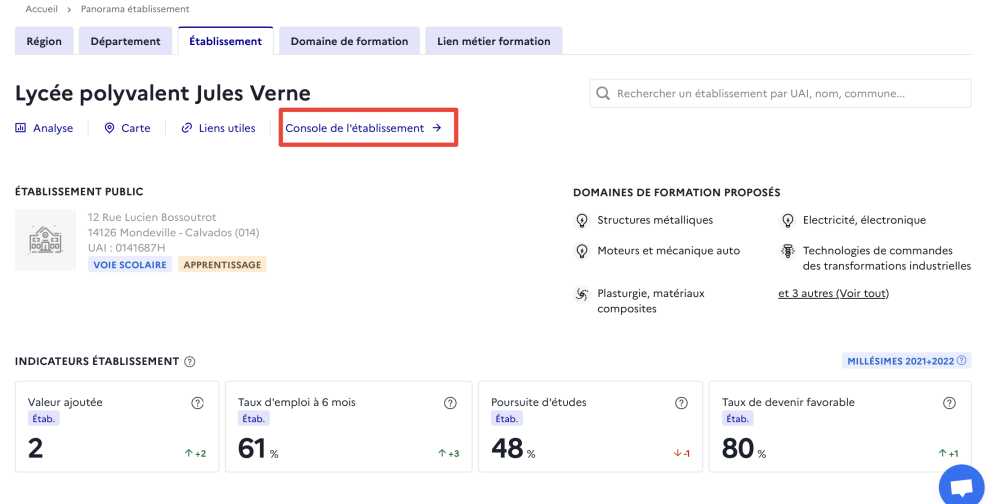1000x504 pixels.
Task: Click Étab. tag under Taux de devenir favorable
Action: click(x=738, y=419)
